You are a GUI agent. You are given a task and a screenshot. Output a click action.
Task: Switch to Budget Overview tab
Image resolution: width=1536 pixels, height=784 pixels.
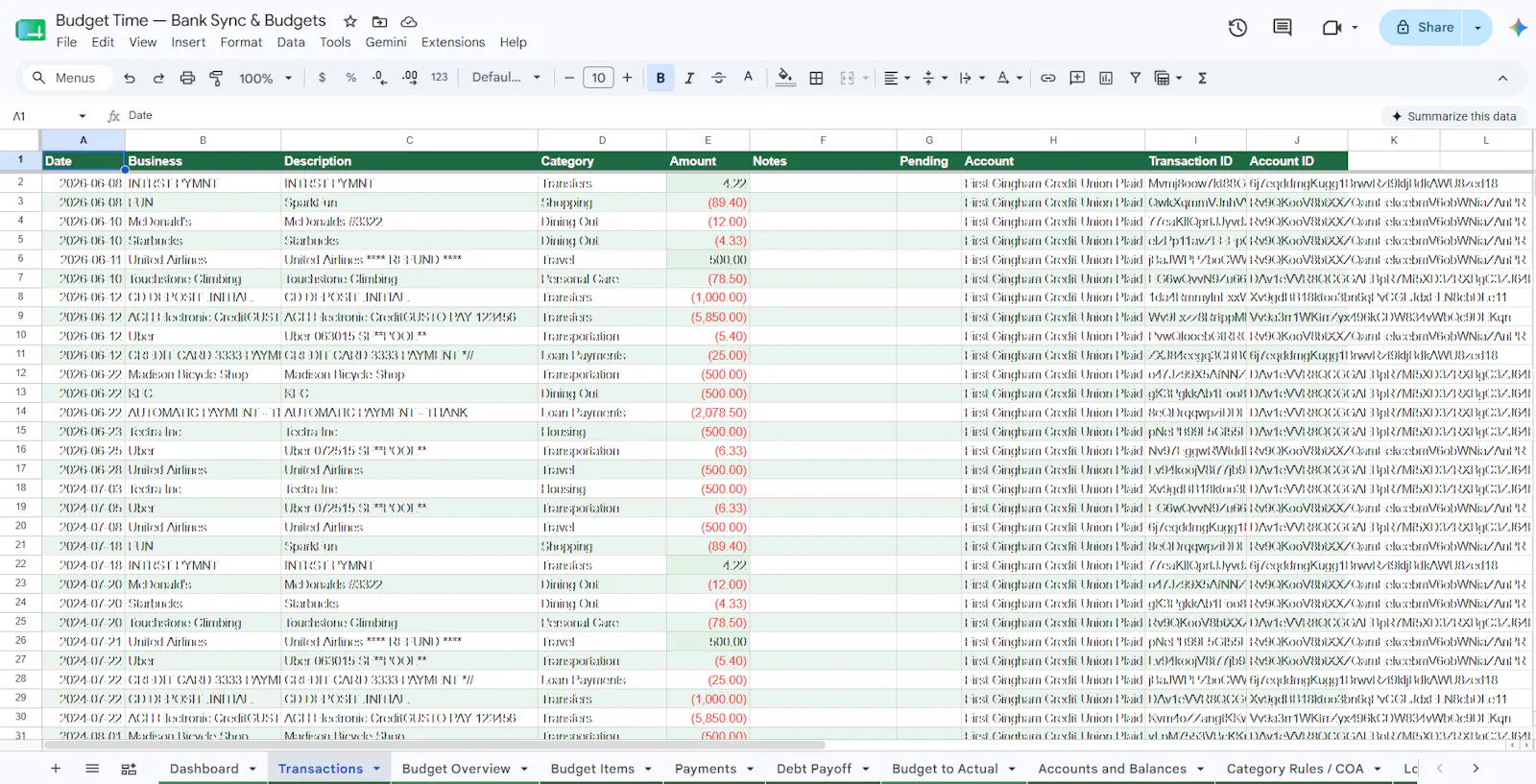coord(456,769)
